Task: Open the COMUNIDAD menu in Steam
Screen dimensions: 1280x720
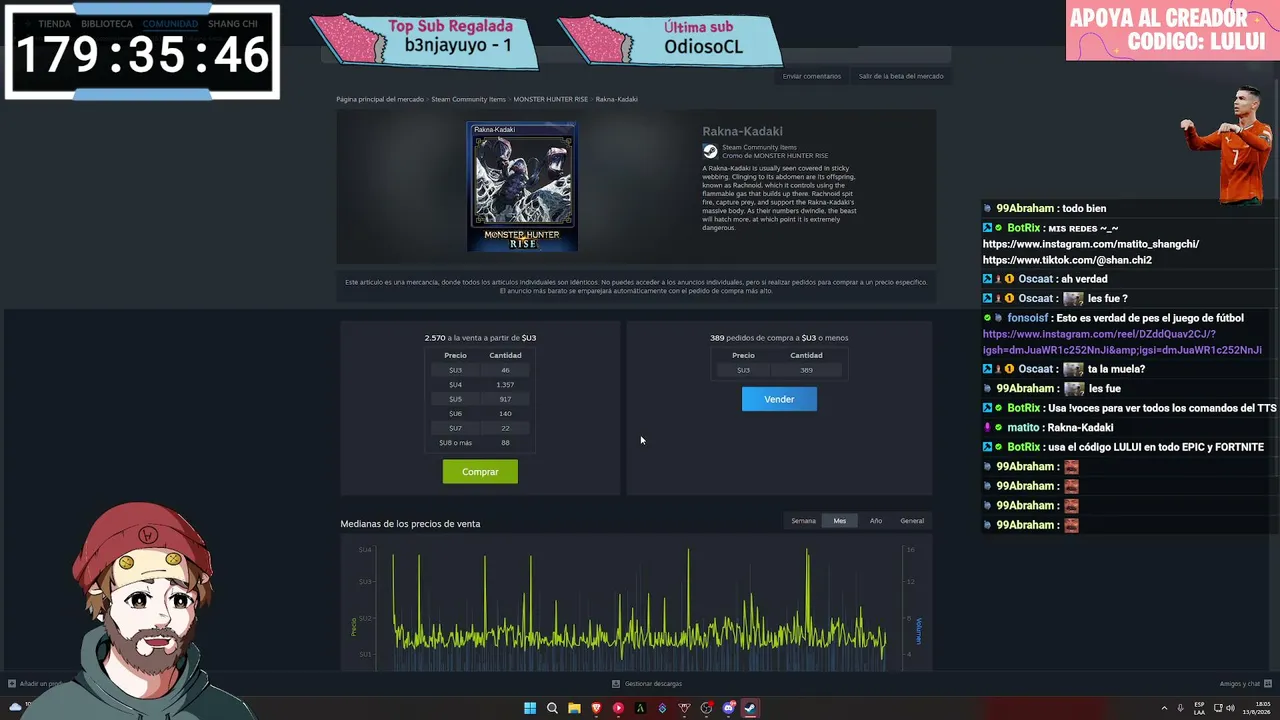Action: [170, 24]
